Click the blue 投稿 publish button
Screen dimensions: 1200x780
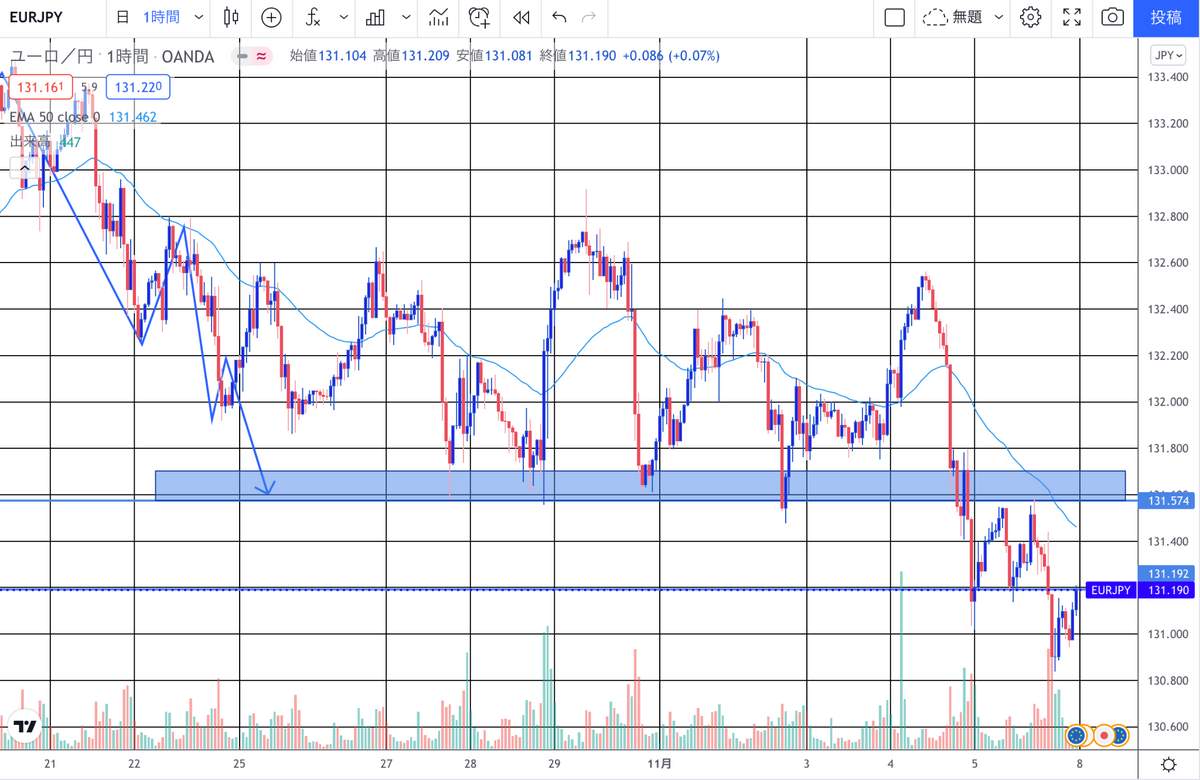[1166, 17]
